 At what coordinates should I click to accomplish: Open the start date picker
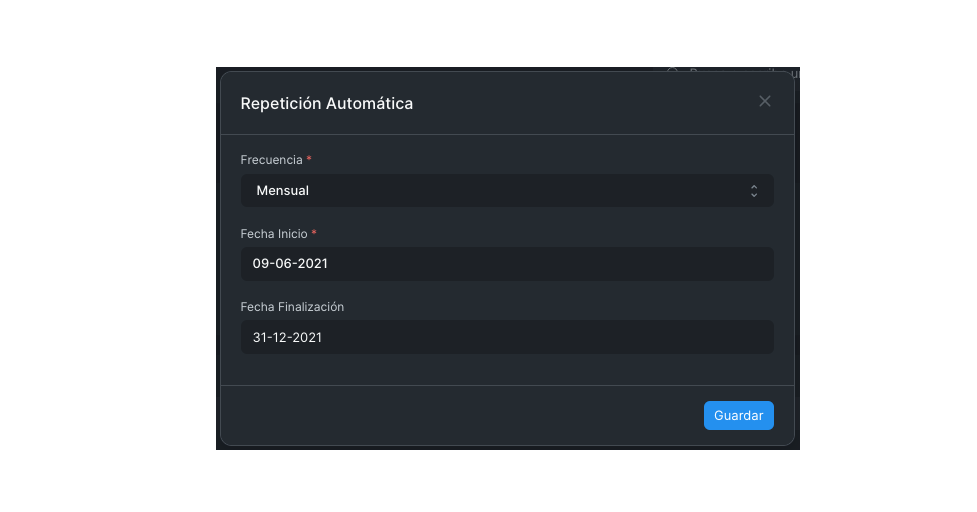pyautogui.click(x=506, y=264)
